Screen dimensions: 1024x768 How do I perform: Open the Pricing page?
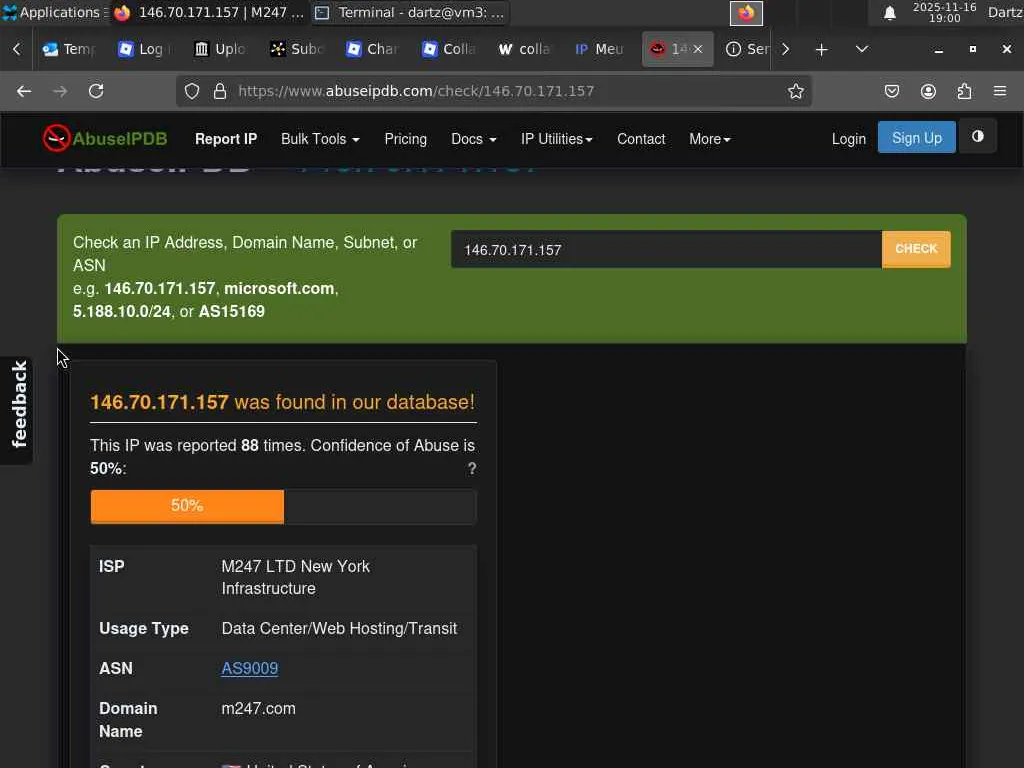pos(406,138)
